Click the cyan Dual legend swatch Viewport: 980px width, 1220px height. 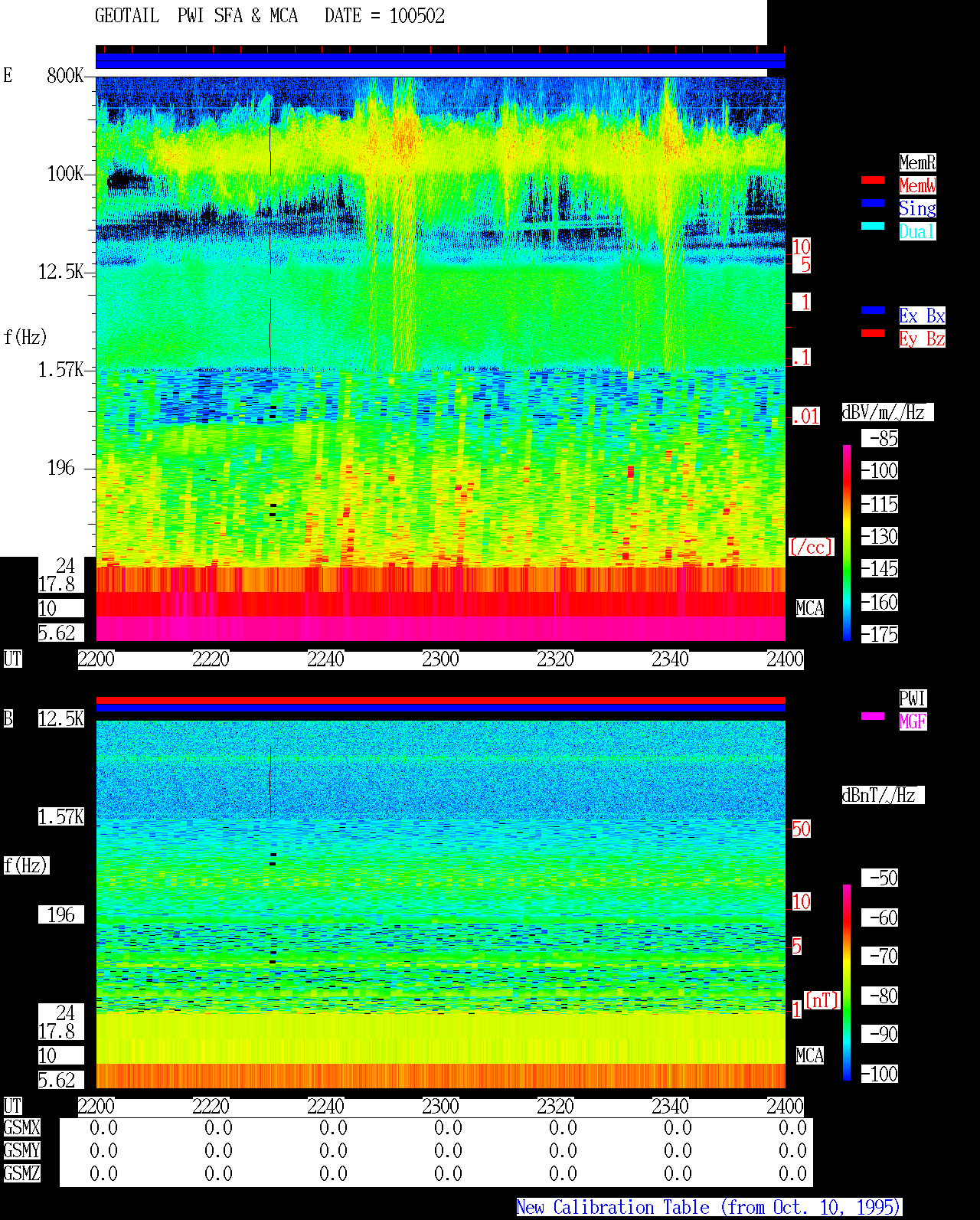873,226
